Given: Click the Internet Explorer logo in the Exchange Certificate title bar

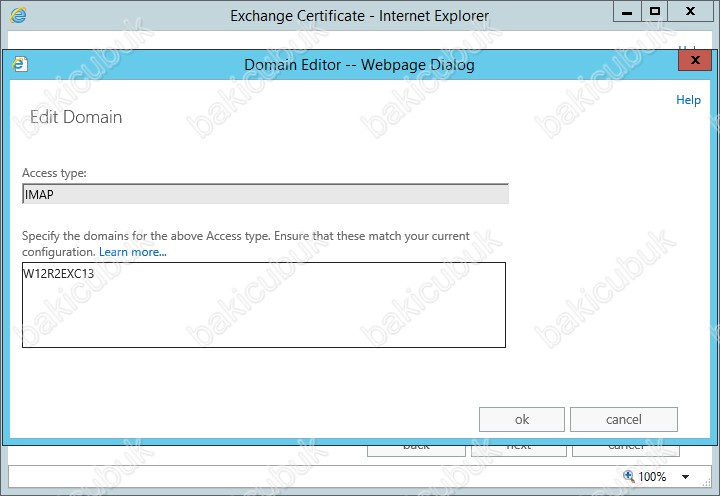Looking at the screenshot, I should (18, 15).
